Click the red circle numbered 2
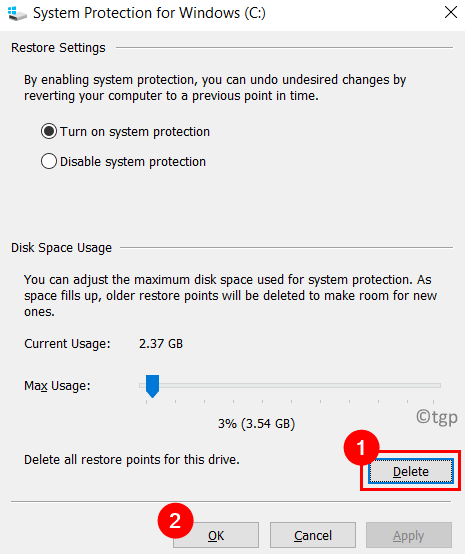Screen dimensions: 465x554 176,521
